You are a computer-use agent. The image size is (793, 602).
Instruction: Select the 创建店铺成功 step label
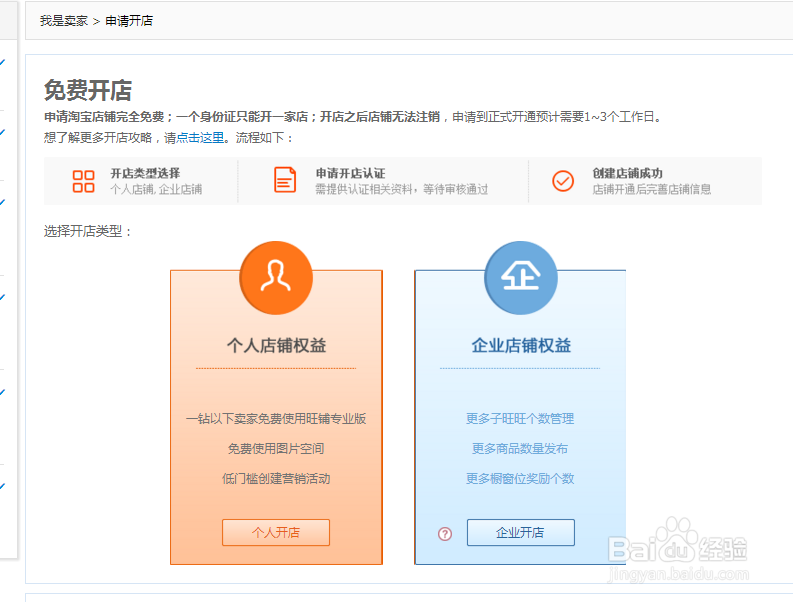point(628,173)
